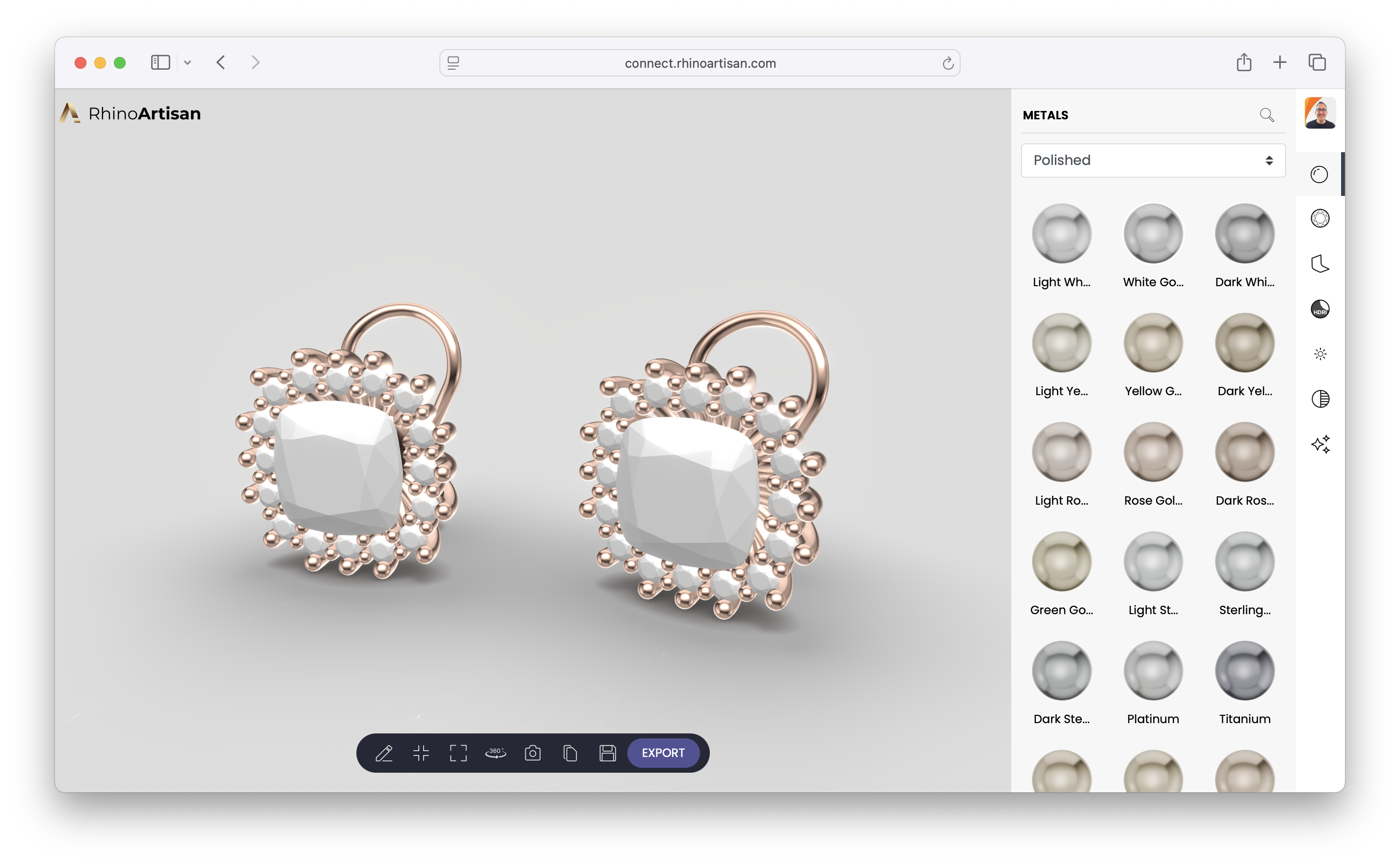Search metals with magnifier icon

1267,115
